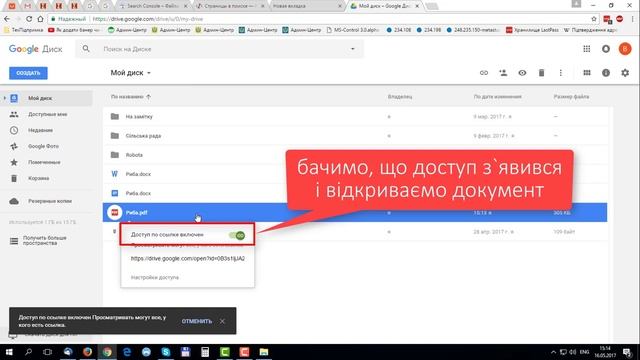Open the My Drive dropdown menu
Screen dimensions: 640x360
tap(131, 73)
